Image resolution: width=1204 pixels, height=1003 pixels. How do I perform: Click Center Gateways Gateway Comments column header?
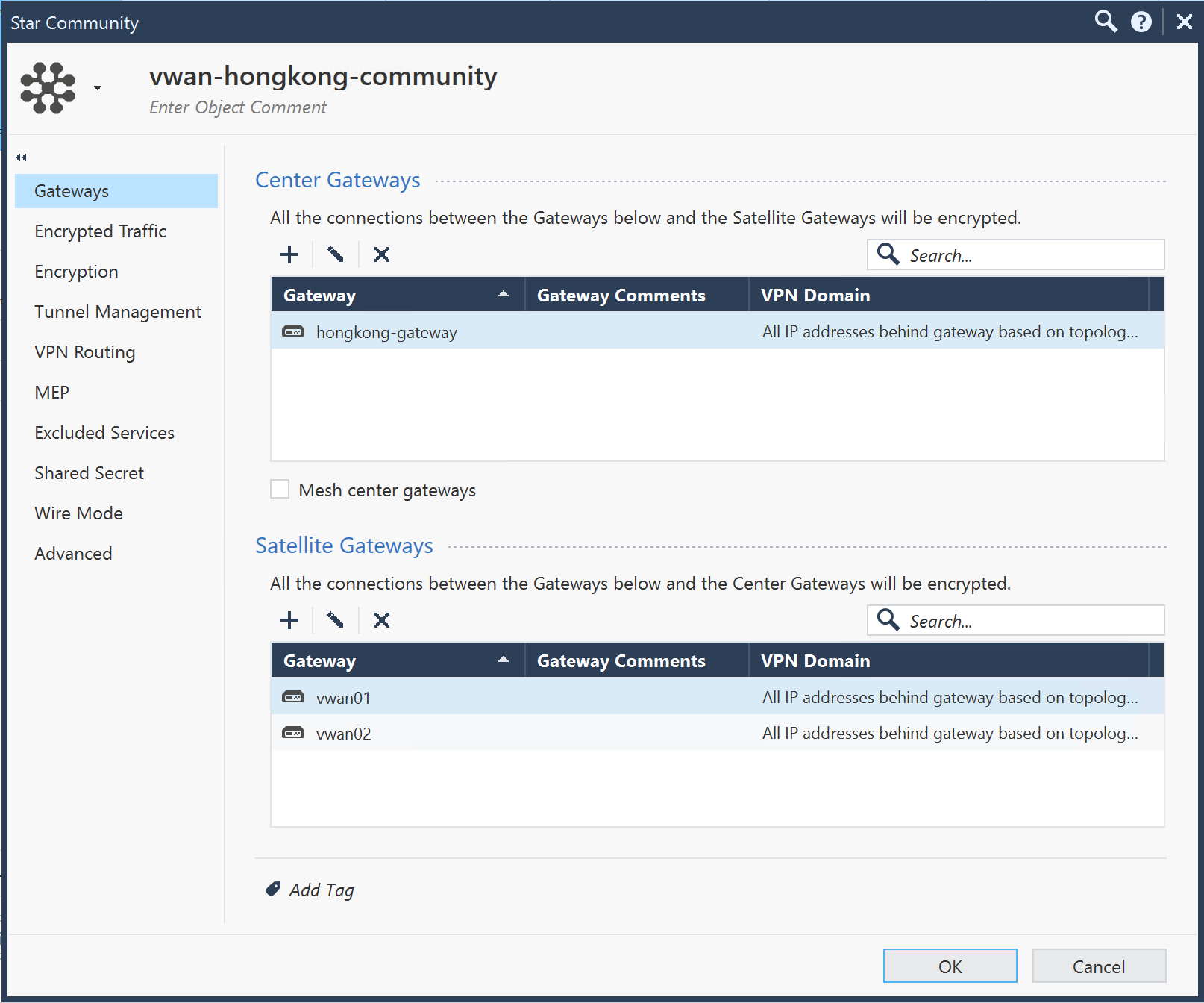tap(637, 295)
